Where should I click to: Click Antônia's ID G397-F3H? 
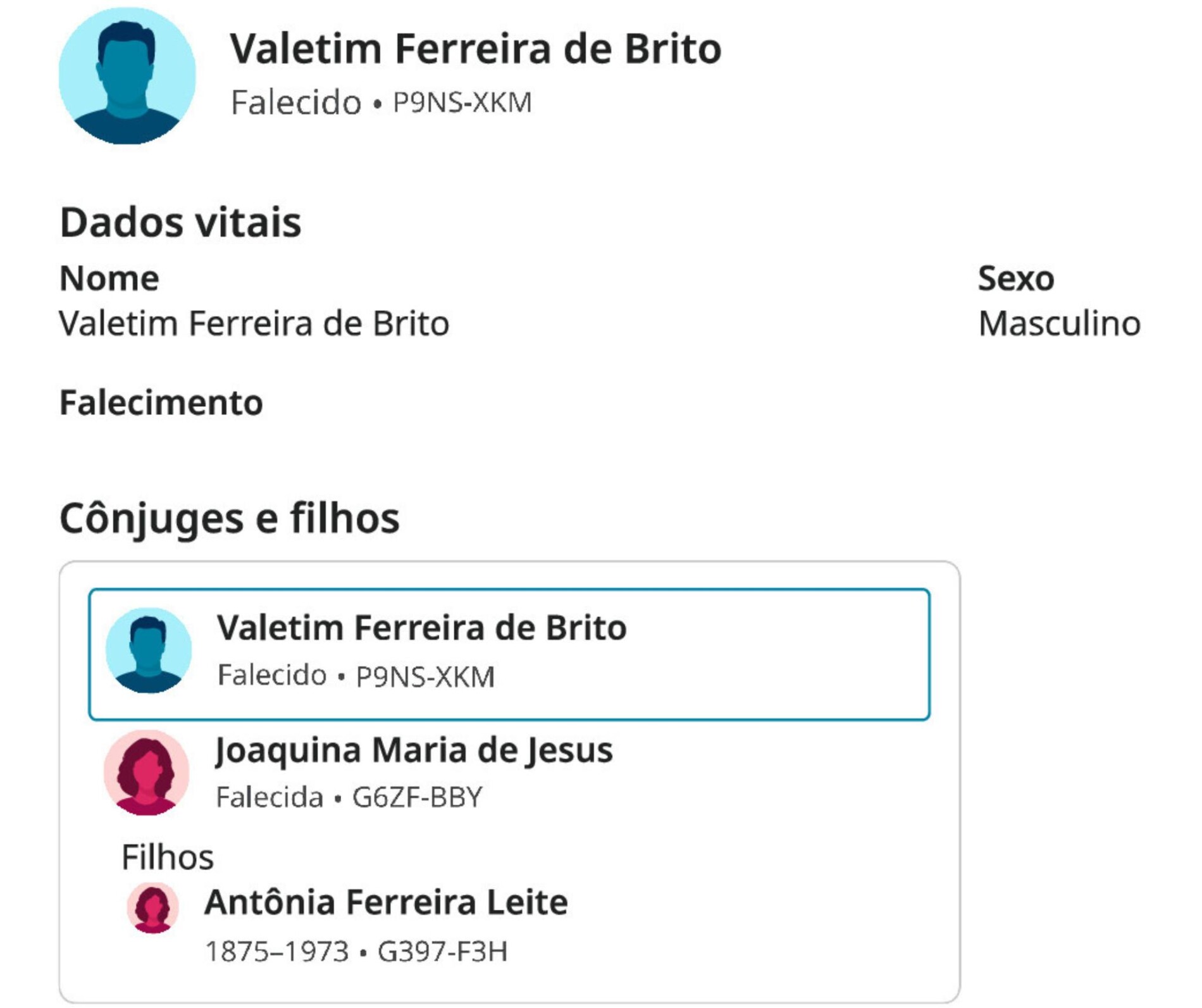(x=443, y=952)
